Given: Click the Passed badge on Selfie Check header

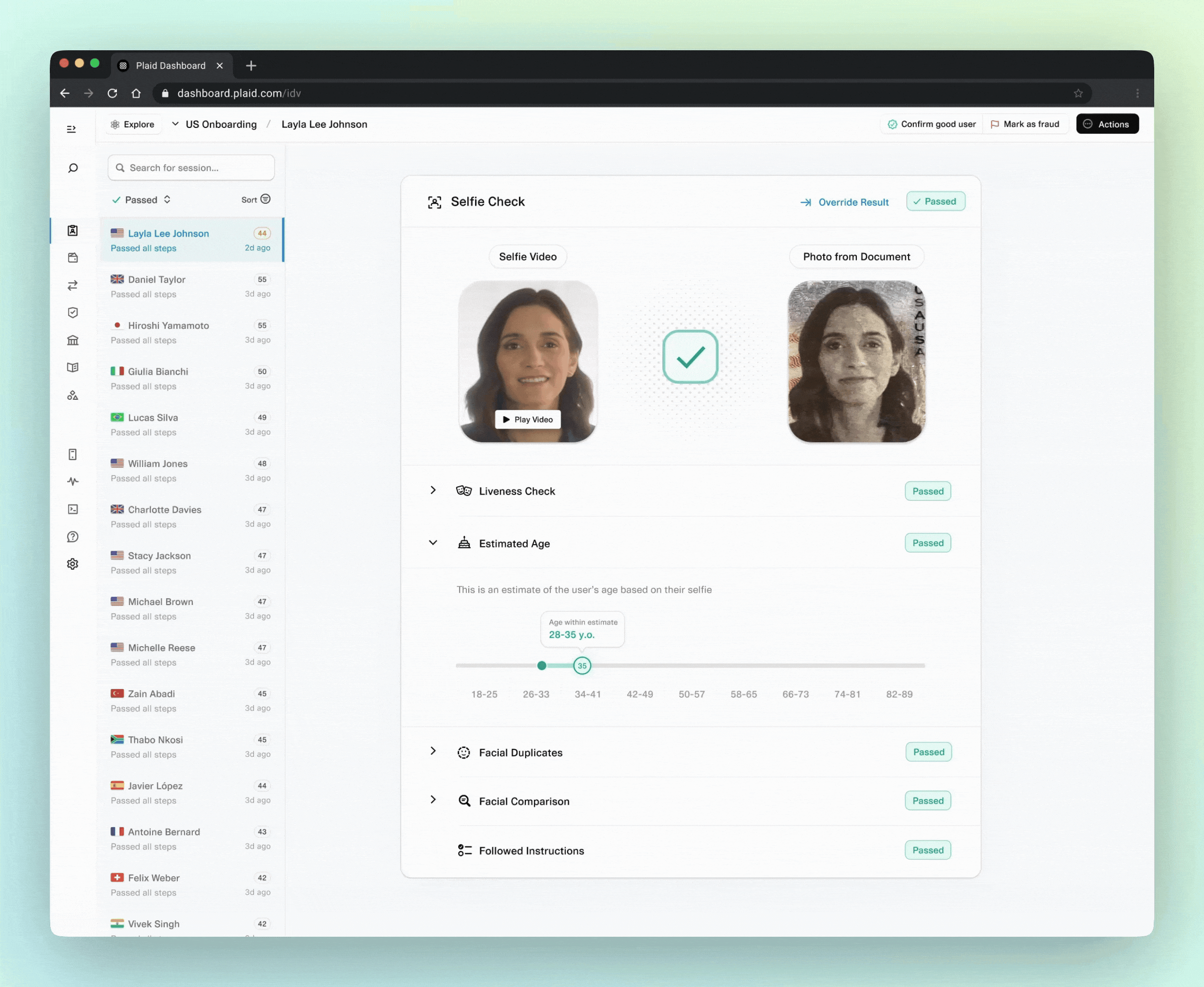Looking at the screenshot, I should tap(935, 201).
